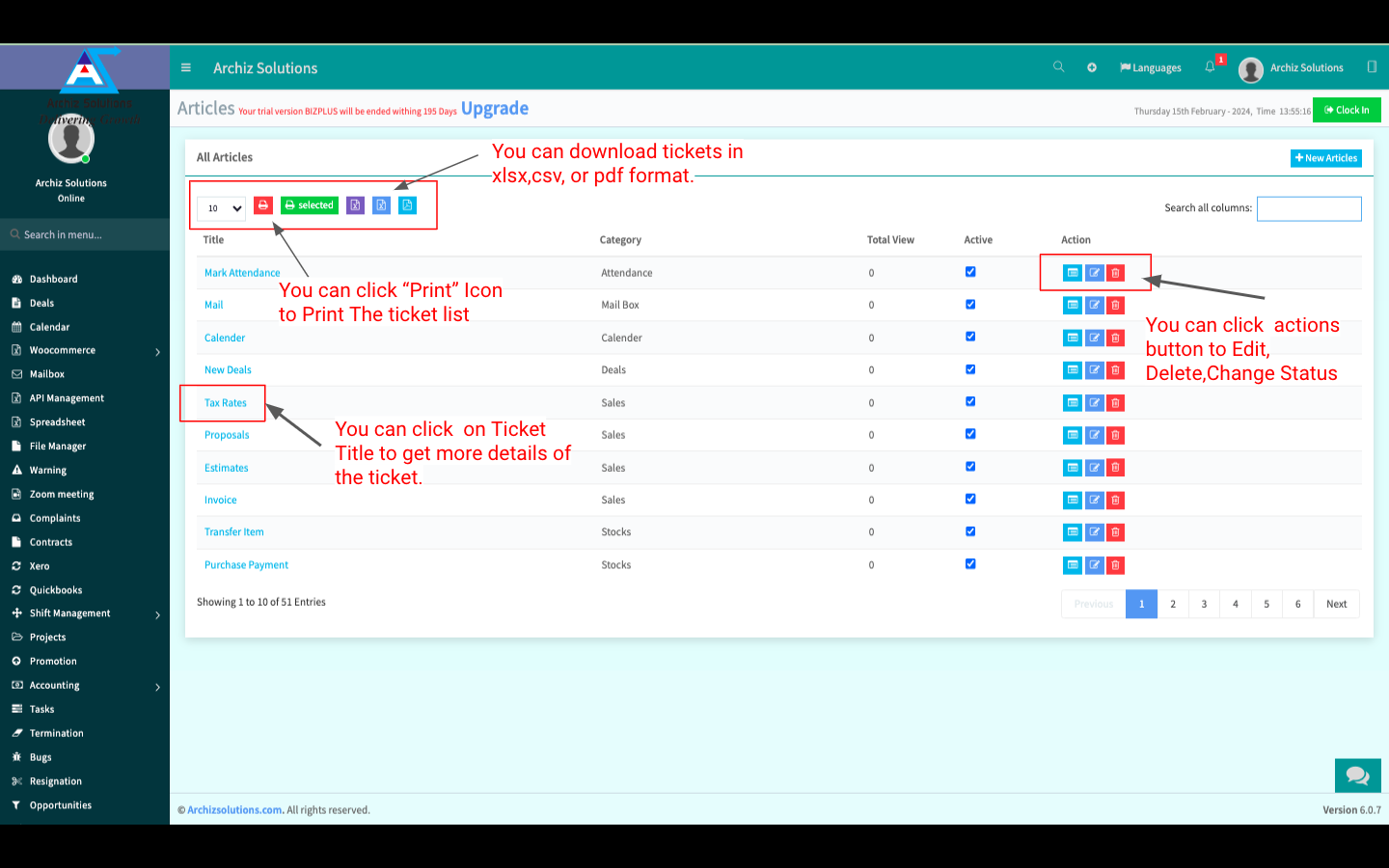Expand the Shift Management sidebar submenu
Image resolution: width=1389 pixels, height=868 pixels.
point(158,614)
